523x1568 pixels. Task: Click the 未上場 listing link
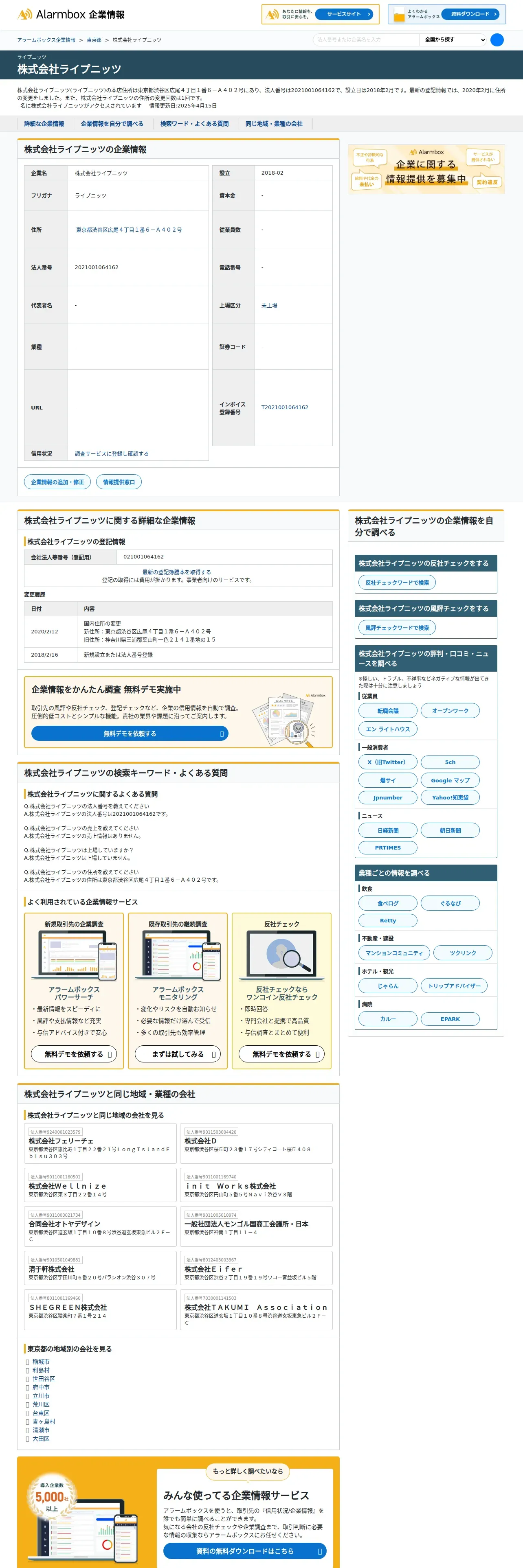[x=269, y=306]
